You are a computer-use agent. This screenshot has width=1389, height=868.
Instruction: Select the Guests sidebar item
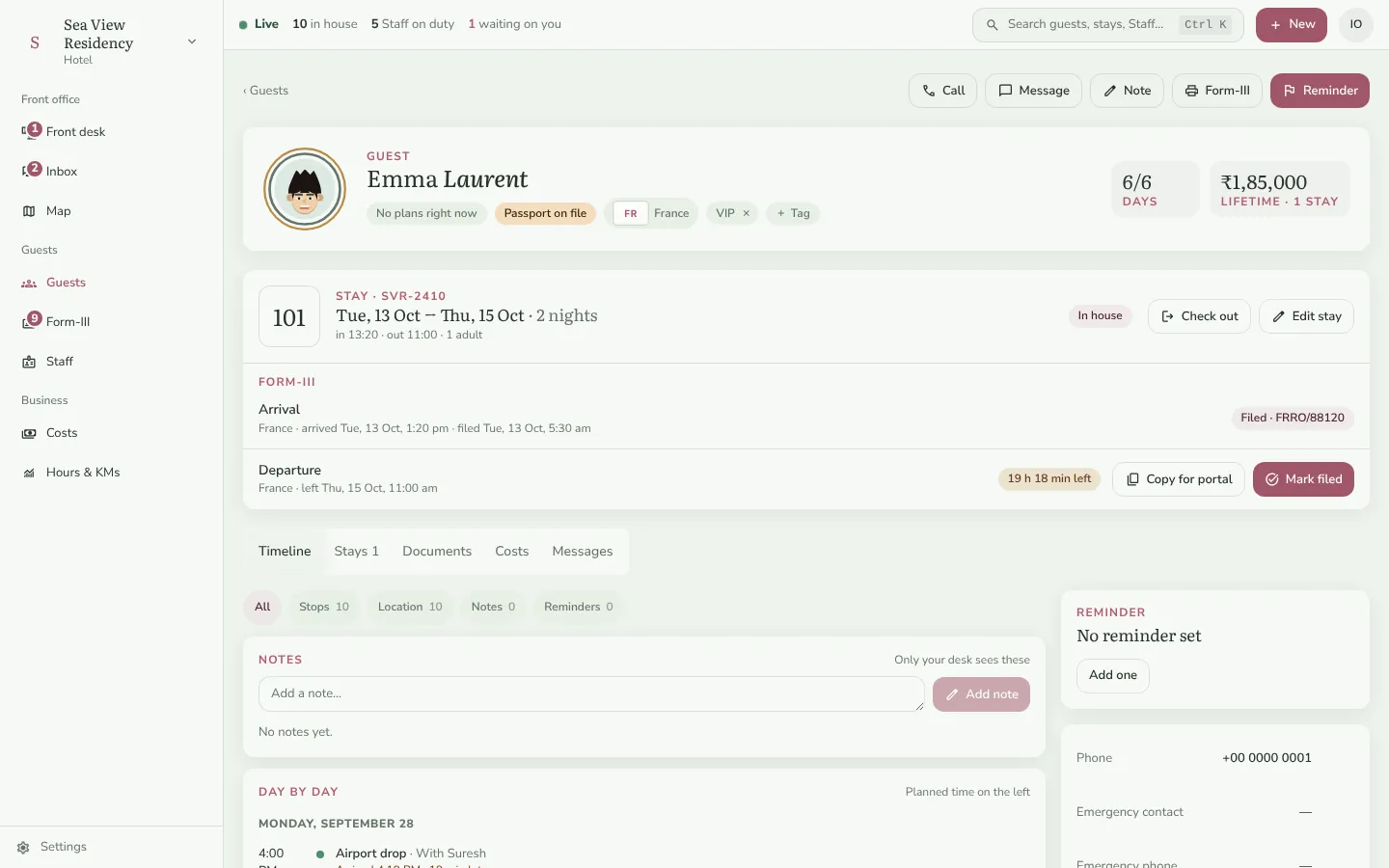111,283
